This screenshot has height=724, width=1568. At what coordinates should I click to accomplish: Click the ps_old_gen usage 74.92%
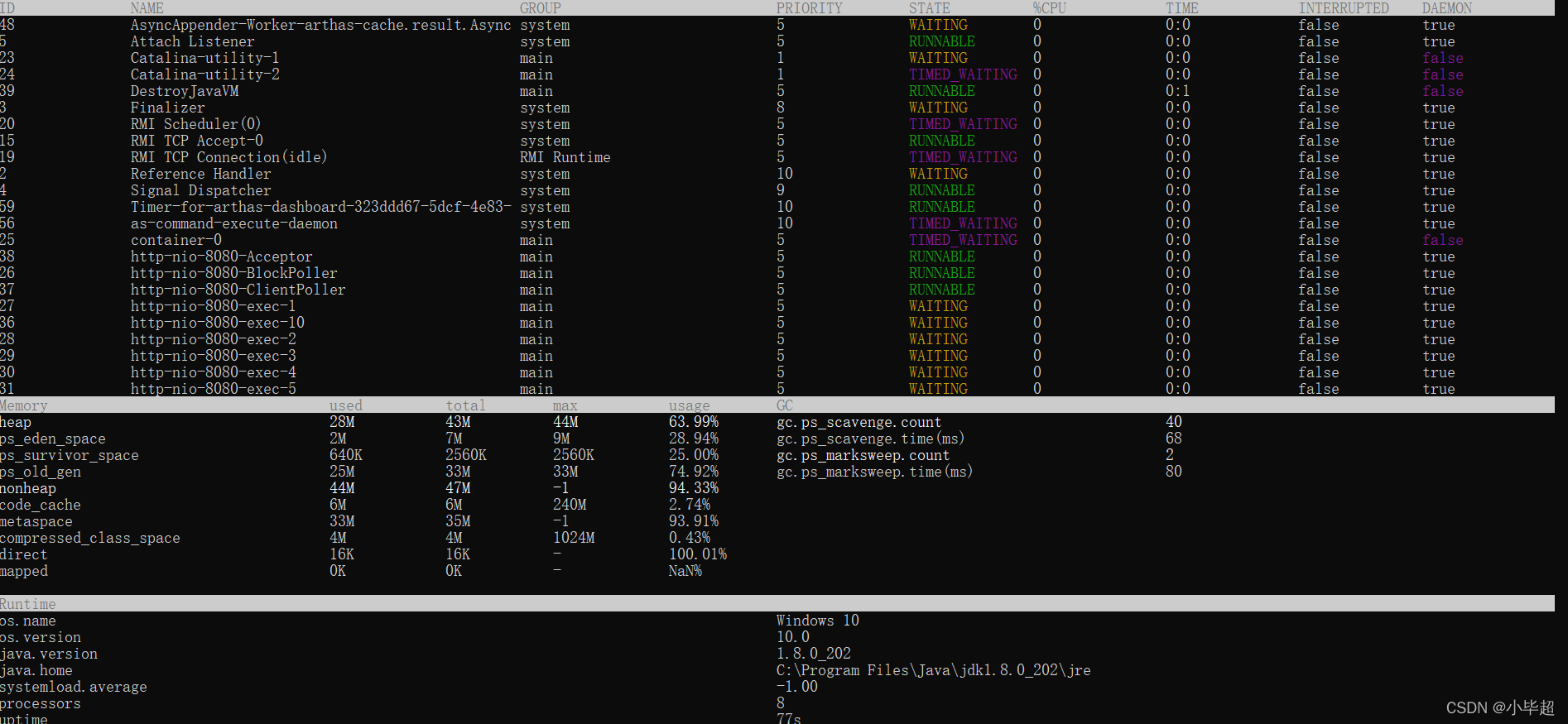point(694,472)
